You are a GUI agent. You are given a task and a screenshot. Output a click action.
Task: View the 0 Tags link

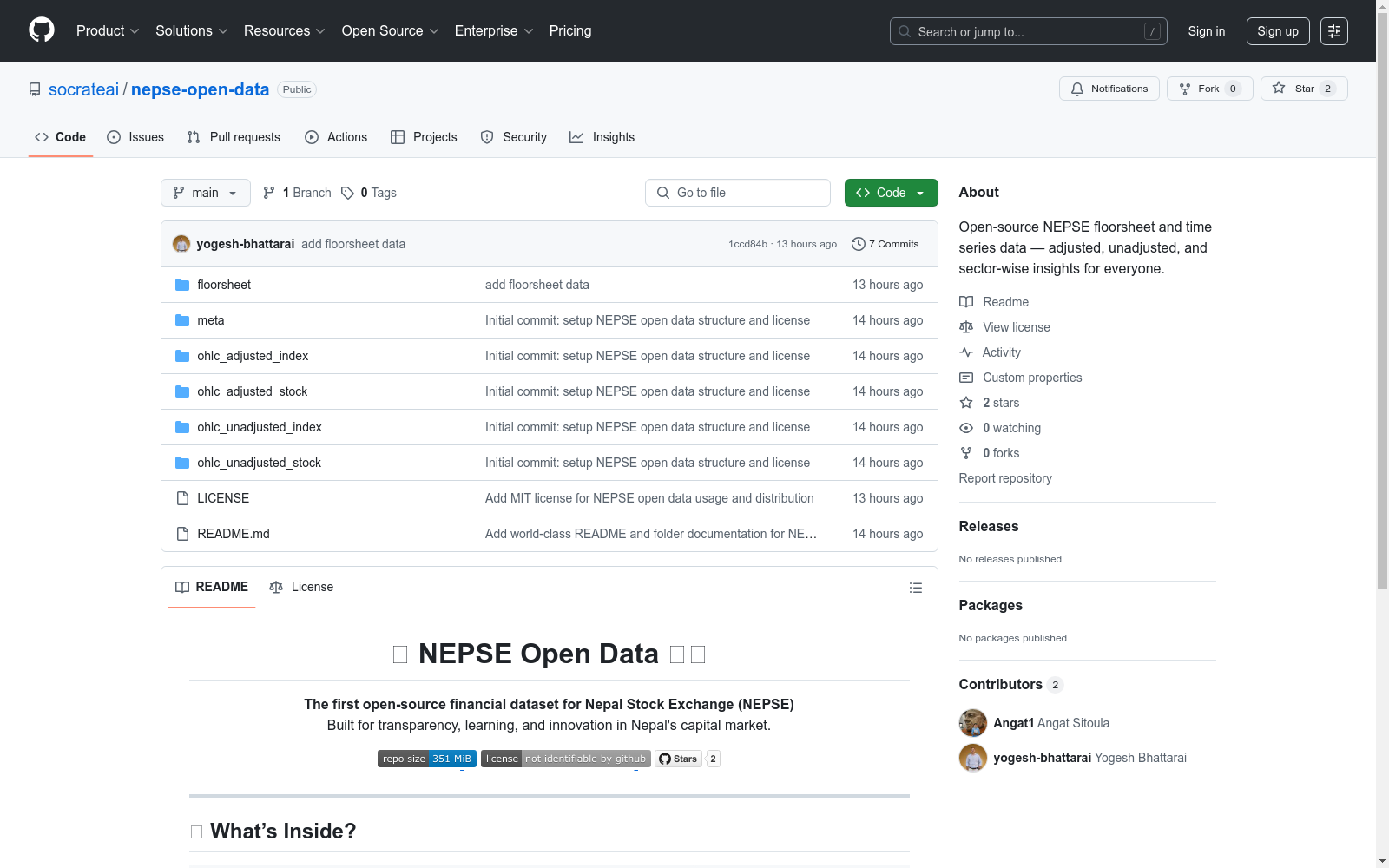pyautogui.click(x=369, y=193)
